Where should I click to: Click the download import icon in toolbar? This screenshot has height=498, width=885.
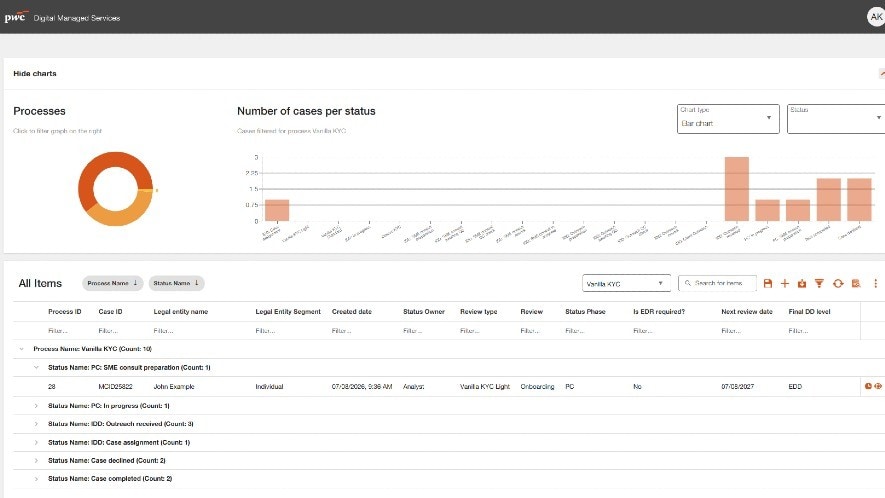click(801, 283)
